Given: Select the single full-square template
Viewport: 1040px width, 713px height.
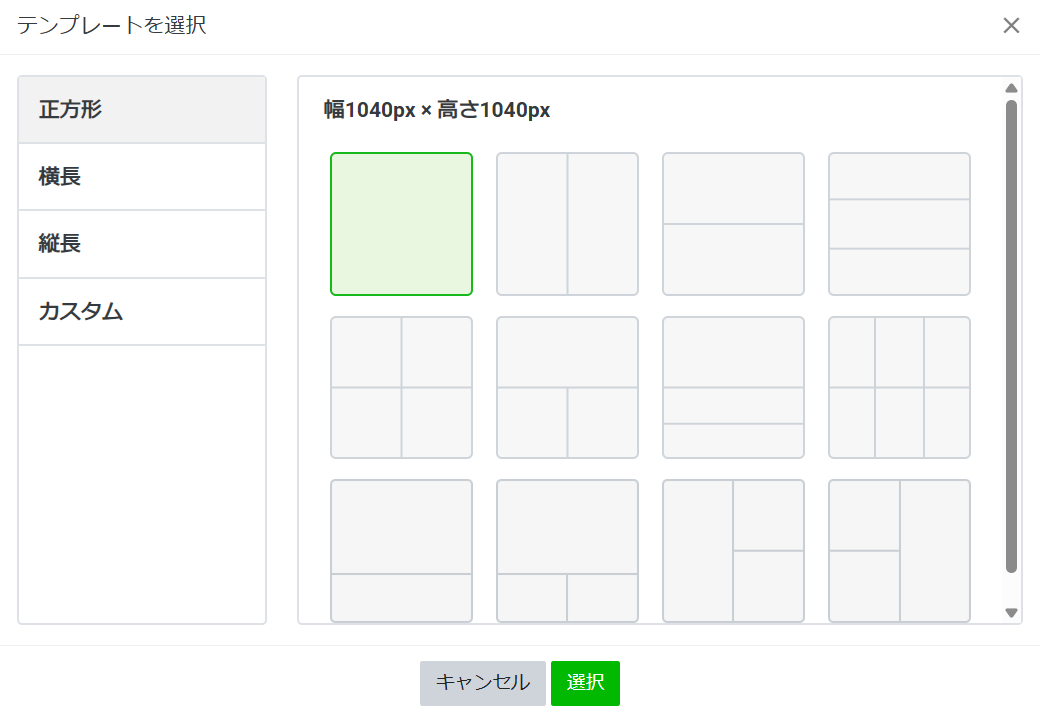Looking at the screenshot, I should (x=401, y=224).
